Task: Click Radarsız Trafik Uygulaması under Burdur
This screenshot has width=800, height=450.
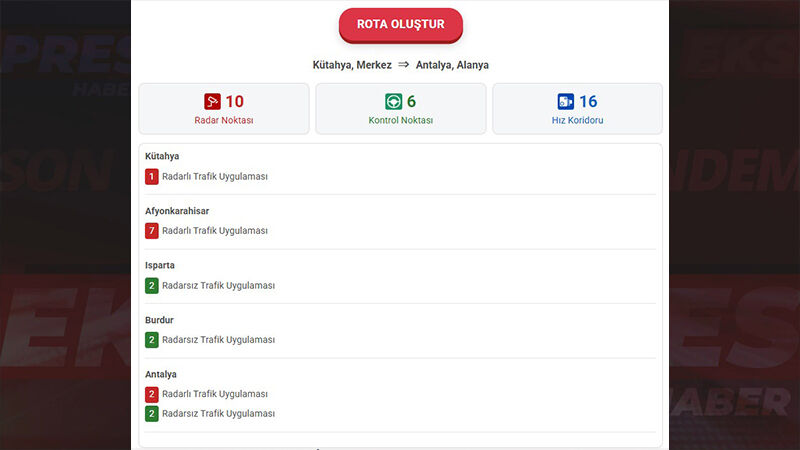Action: 218,340
